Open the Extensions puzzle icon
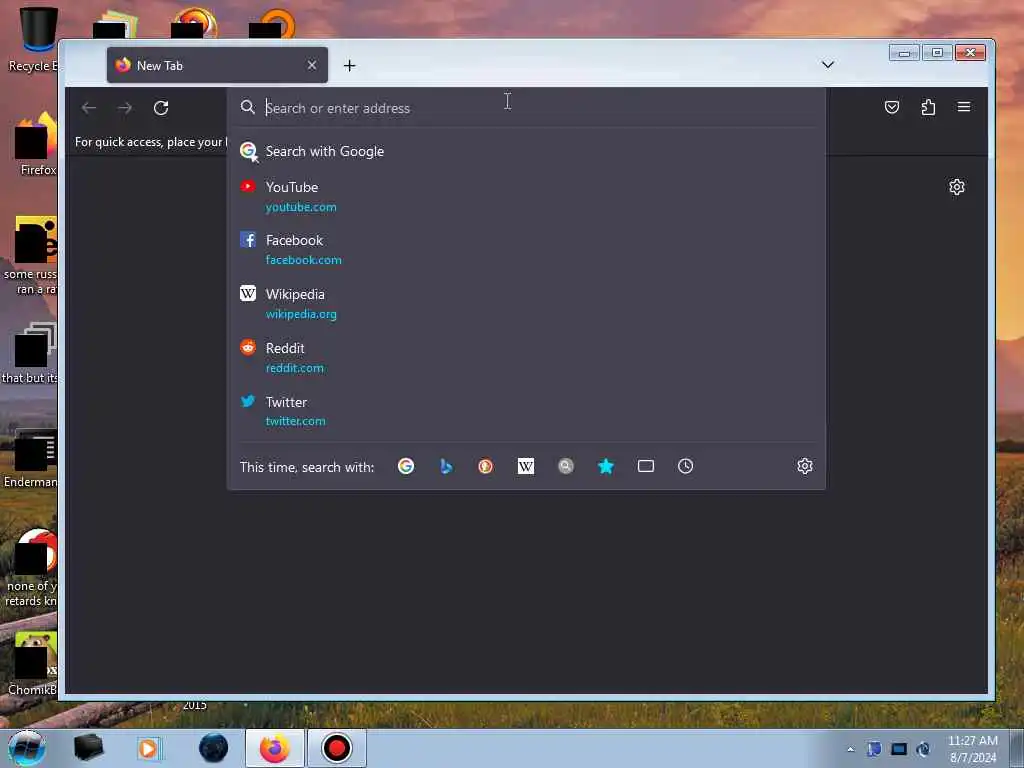1024x768 pixels. (928, 107)
